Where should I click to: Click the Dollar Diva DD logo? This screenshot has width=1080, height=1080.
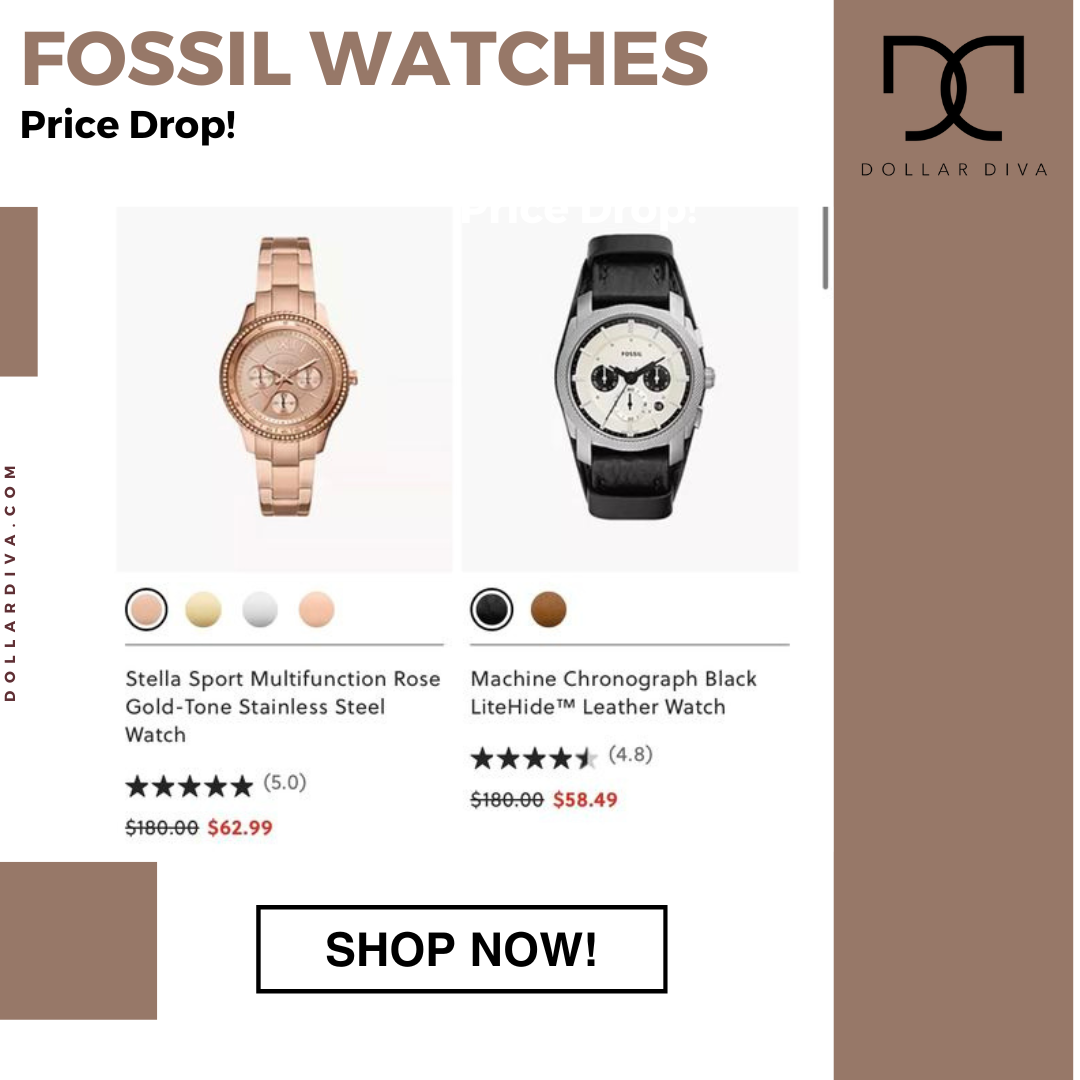pyautogui.click(x=953, y=87)
